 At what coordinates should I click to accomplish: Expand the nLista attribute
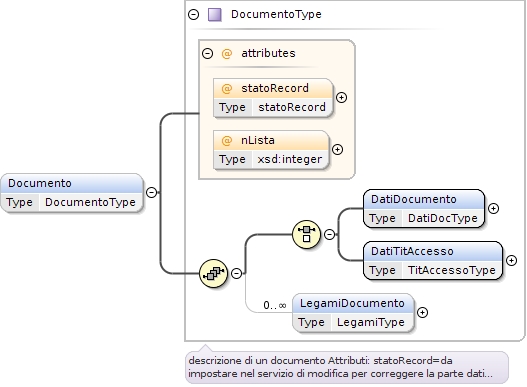(x=337, y=149)
